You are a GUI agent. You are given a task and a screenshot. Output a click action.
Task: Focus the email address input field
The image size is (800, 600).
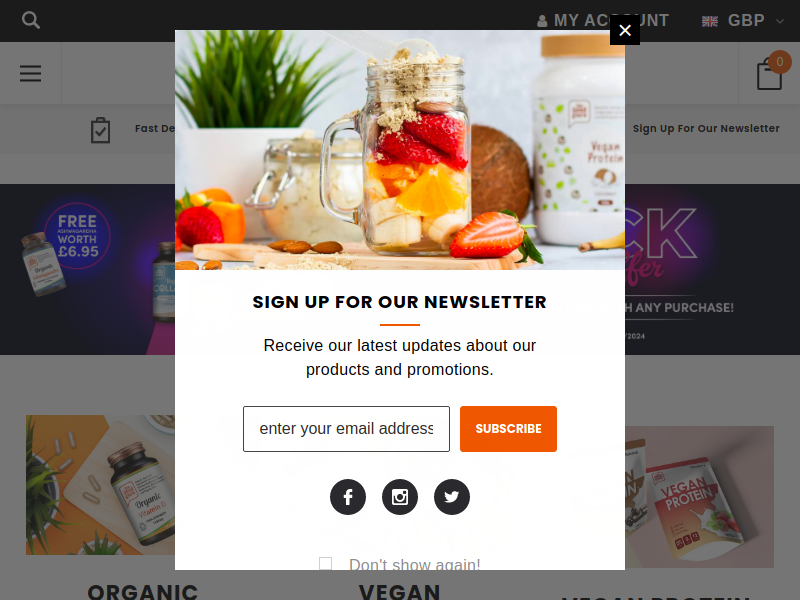tap(346, 429)
